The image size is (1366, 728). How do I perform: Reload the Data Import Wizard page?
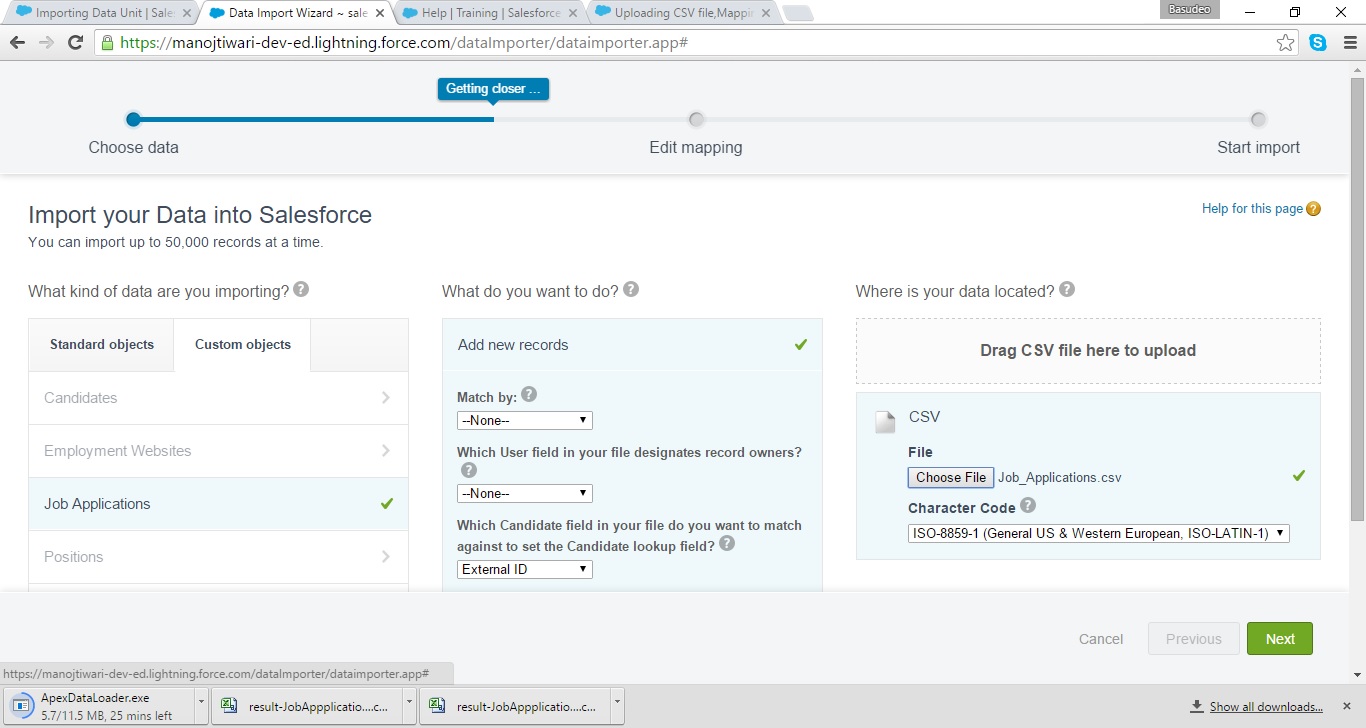(75, 43)
